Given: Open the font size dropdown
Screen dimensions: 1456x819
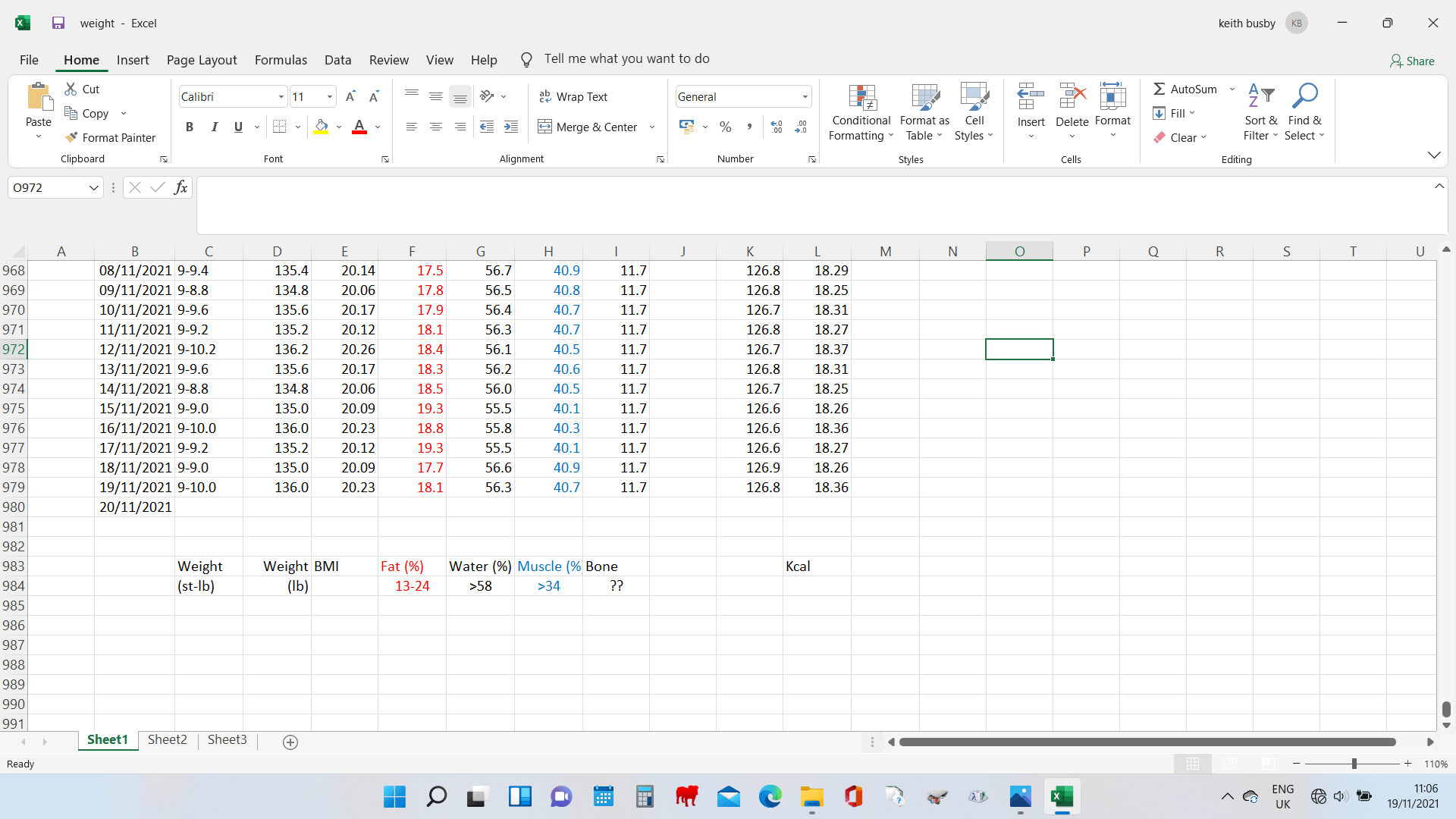Looking at the screenshot, I should point(330,96).
